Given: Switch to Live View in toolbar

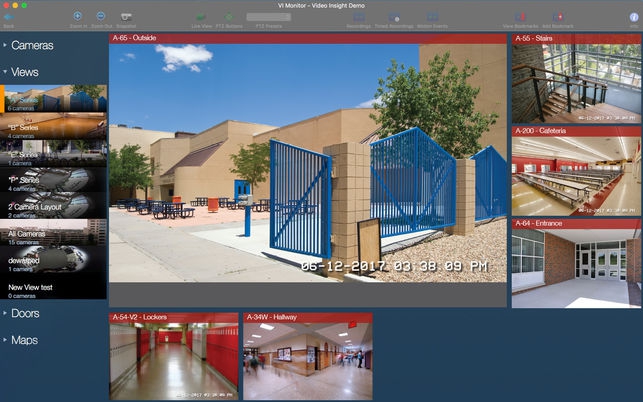Looking at the screenshot, I should click(x=201, y=17).
